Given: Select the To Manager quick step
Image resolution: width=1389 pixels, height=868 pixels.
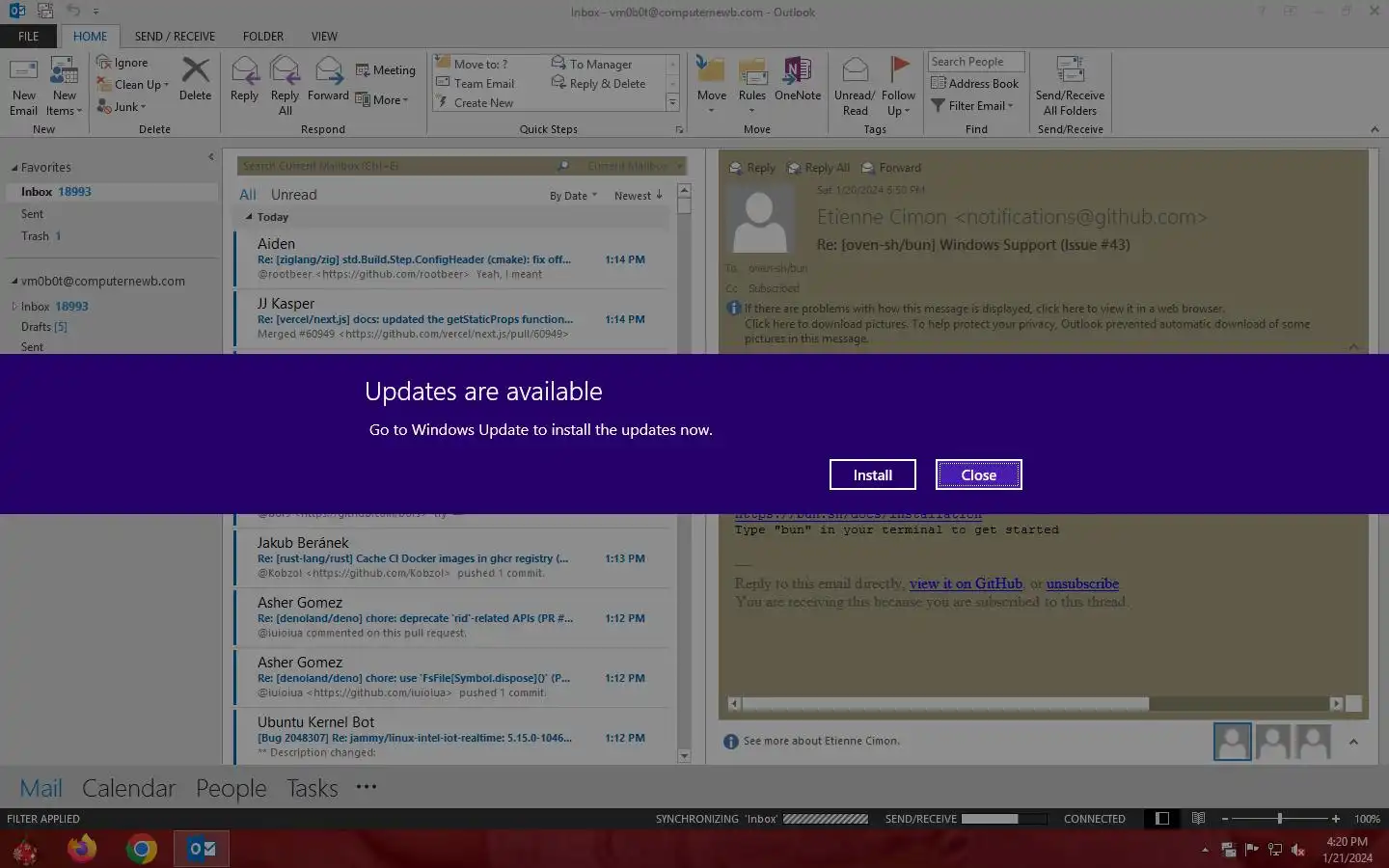Looking at the screenshot, I should coord(591,64).
